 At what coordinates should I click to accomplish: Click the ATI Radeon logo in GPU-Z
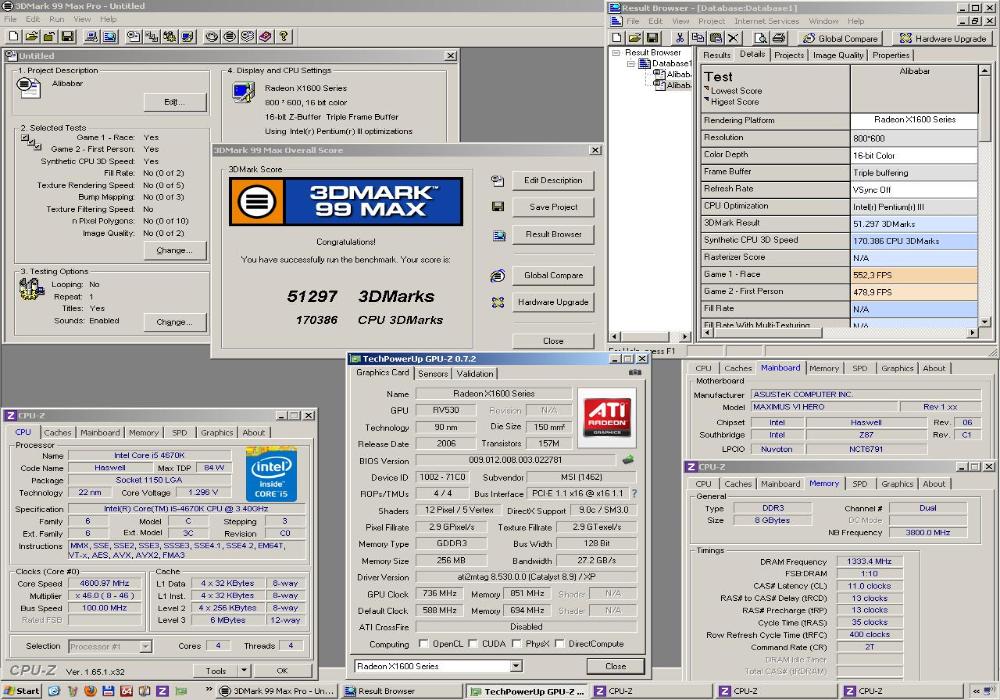click(x=607, y=417)
